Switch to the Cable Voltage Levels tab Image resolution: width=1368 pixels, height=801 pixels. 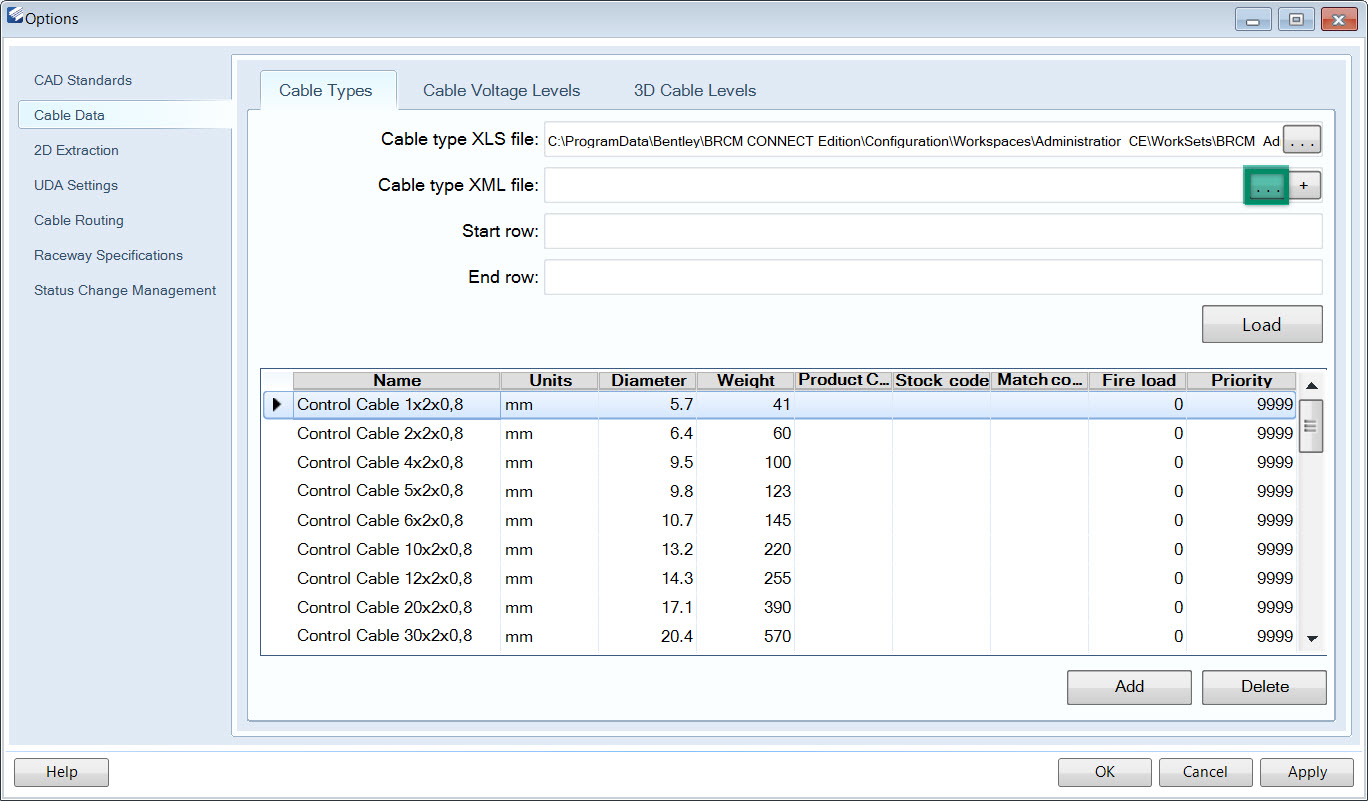(x=501, y=90)
